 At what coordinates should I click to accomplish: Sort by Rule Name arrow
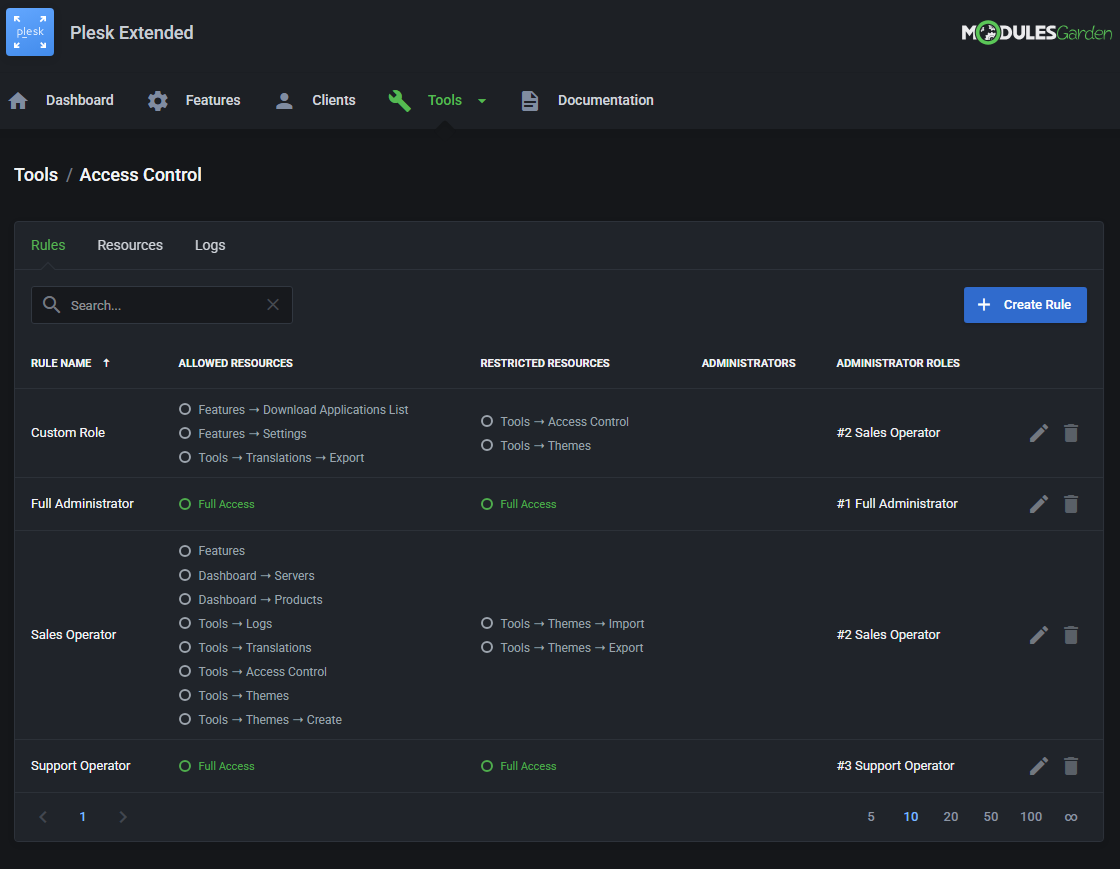[x=106, y=363]
